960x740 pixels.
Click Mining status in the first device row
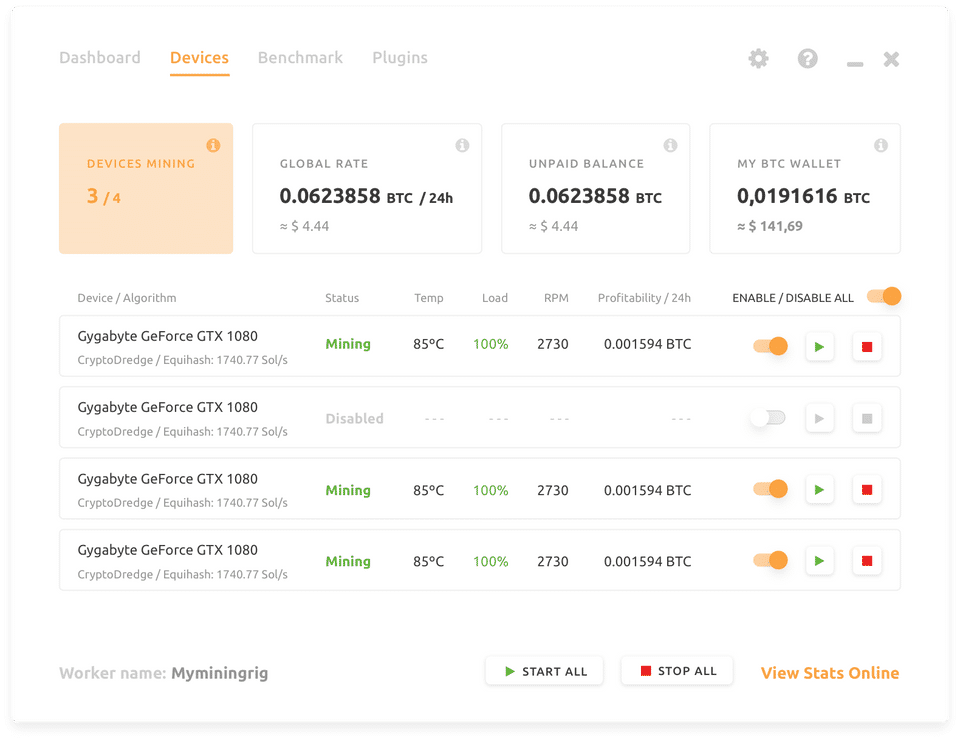pyautogui.click(x=348, y=345)
